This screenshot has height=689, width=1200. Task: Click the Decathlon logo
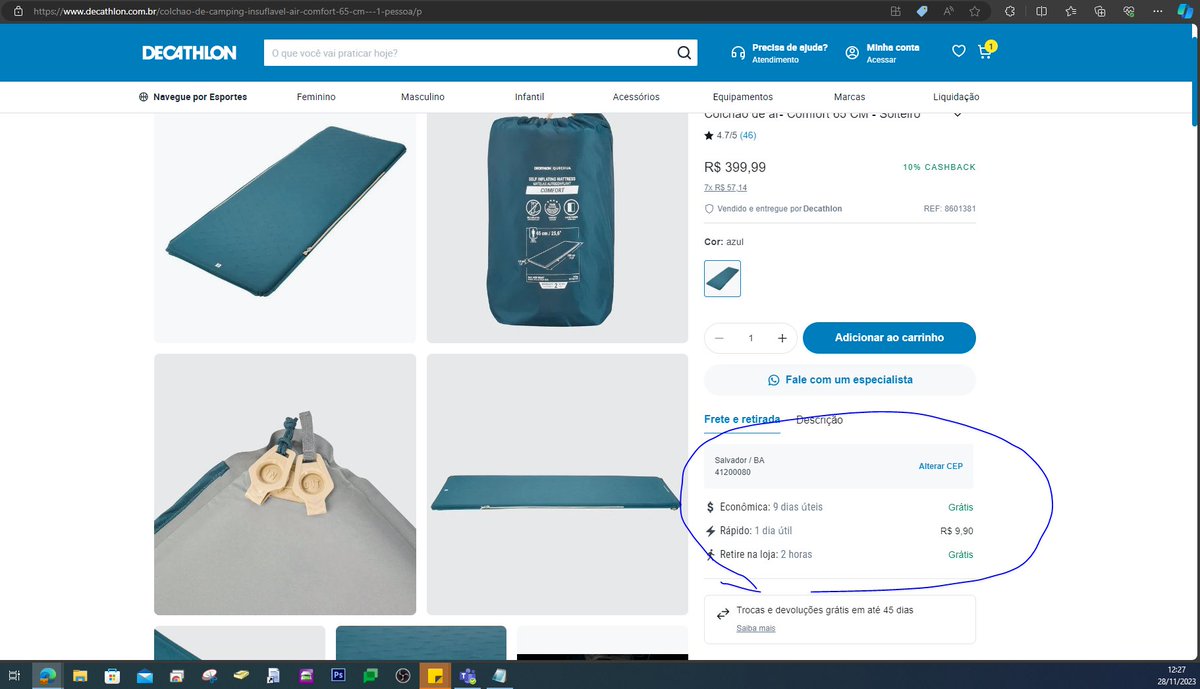pos(189,52)
